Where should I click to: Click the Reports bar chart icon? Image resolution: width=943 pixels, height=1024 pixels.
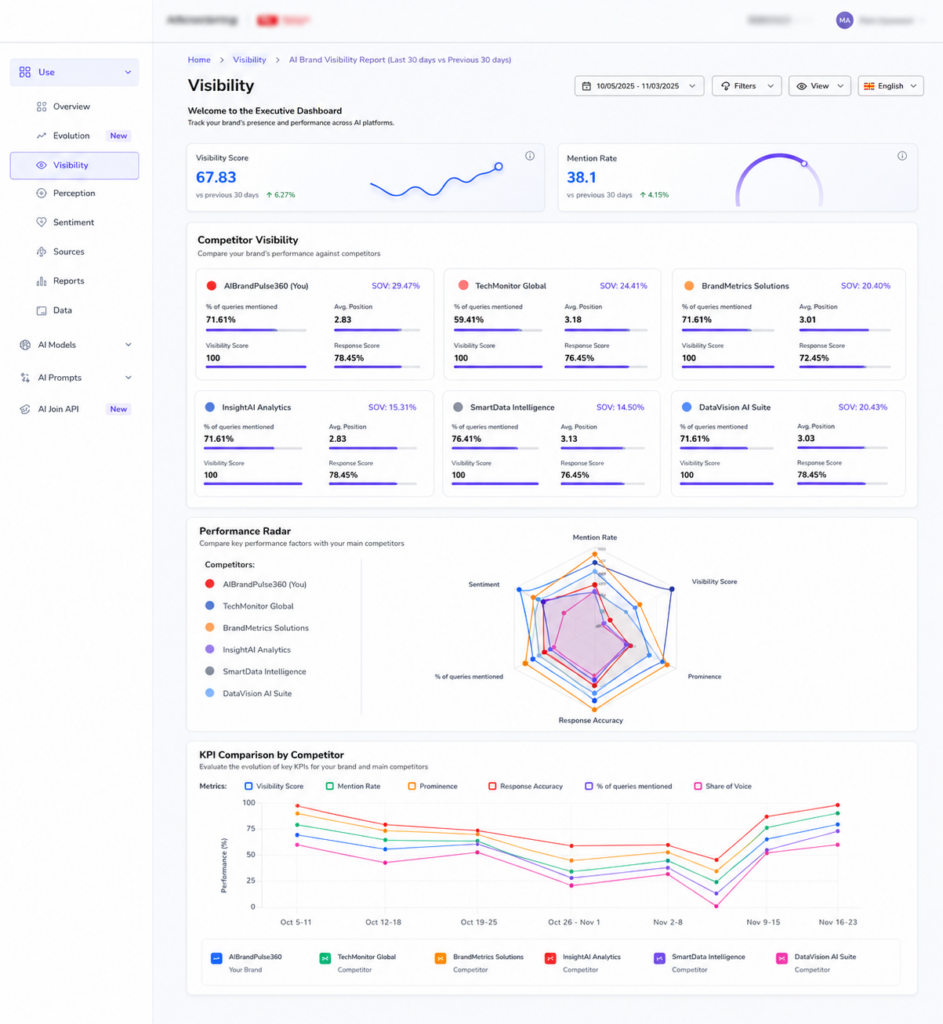(41, 281)
